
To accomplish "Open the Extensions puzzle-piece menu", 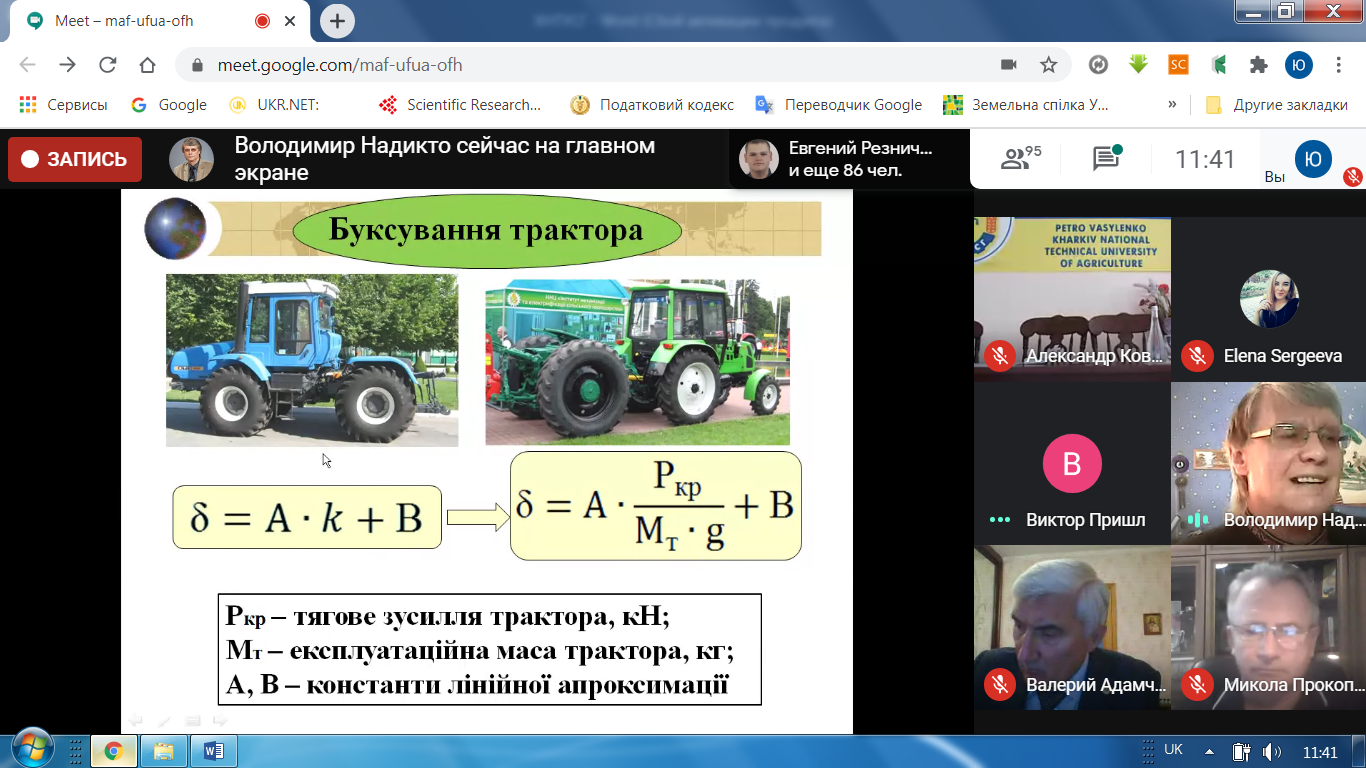I will click(x=1259, y=65).
